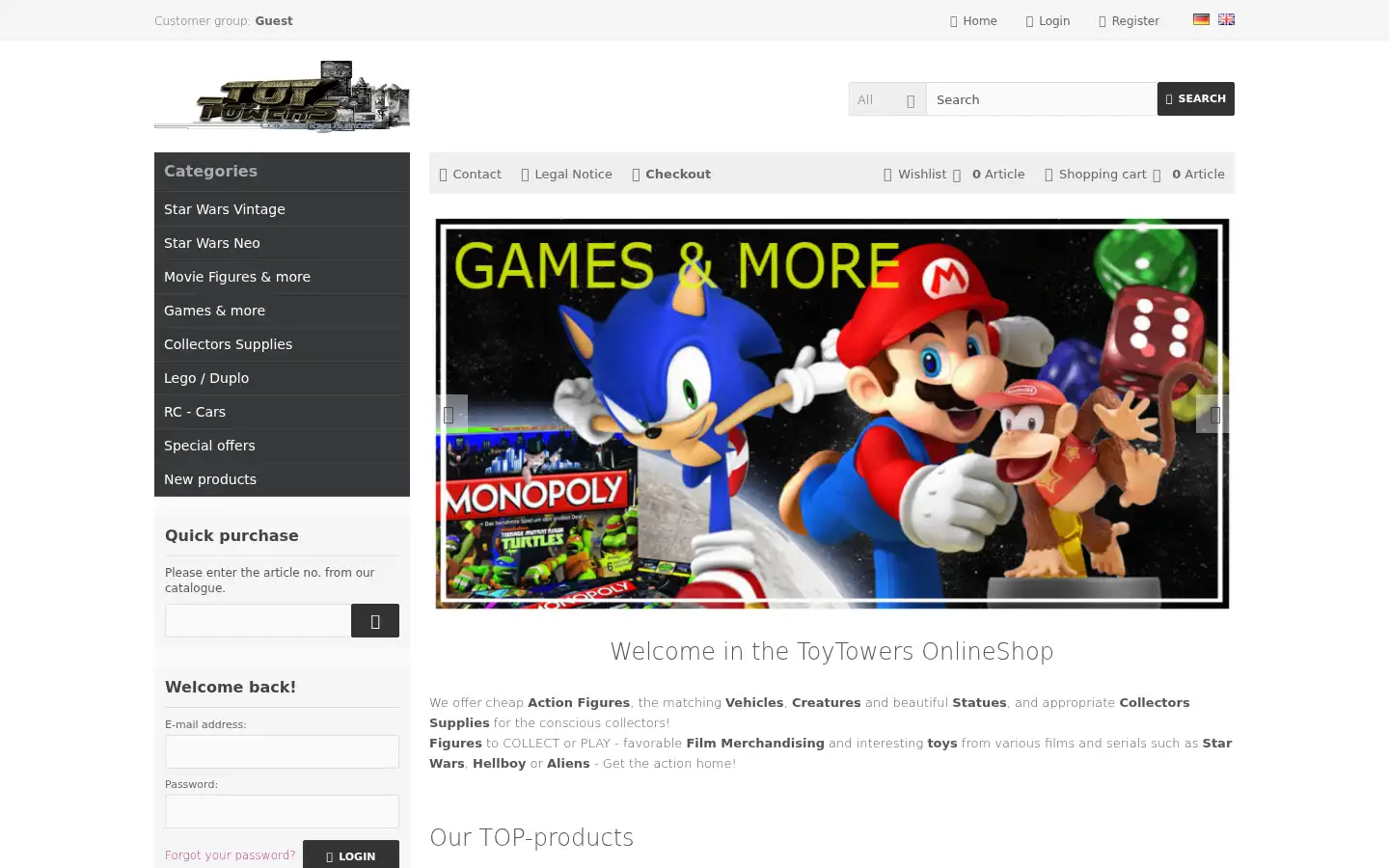Go to Checkout

coord(671,175)
